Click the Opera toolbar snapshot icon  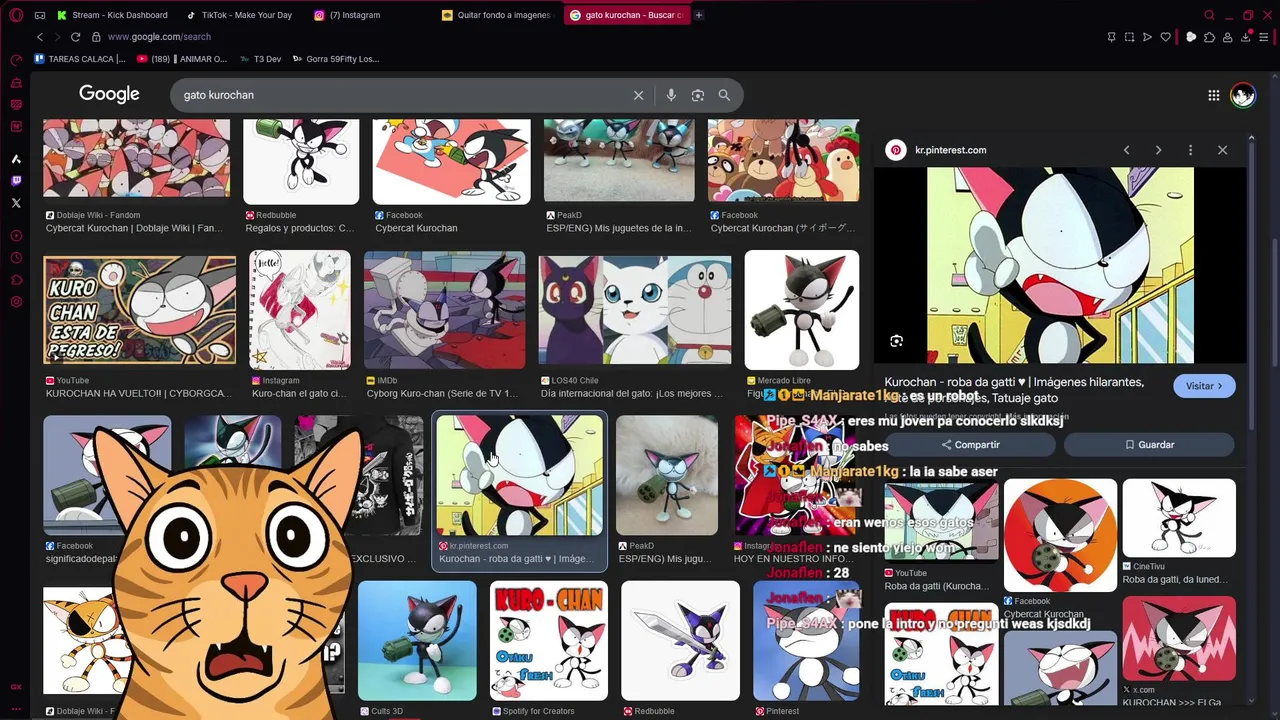point(1129,37)
